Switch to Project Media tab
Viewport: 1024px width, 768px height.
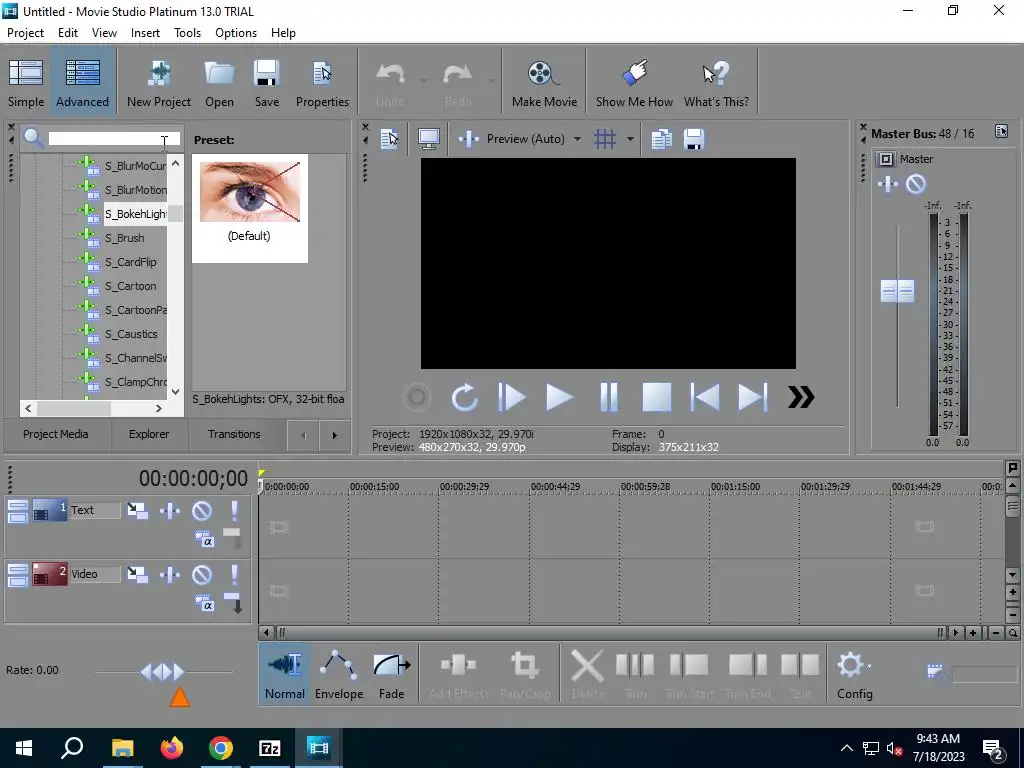coord(56,434)
